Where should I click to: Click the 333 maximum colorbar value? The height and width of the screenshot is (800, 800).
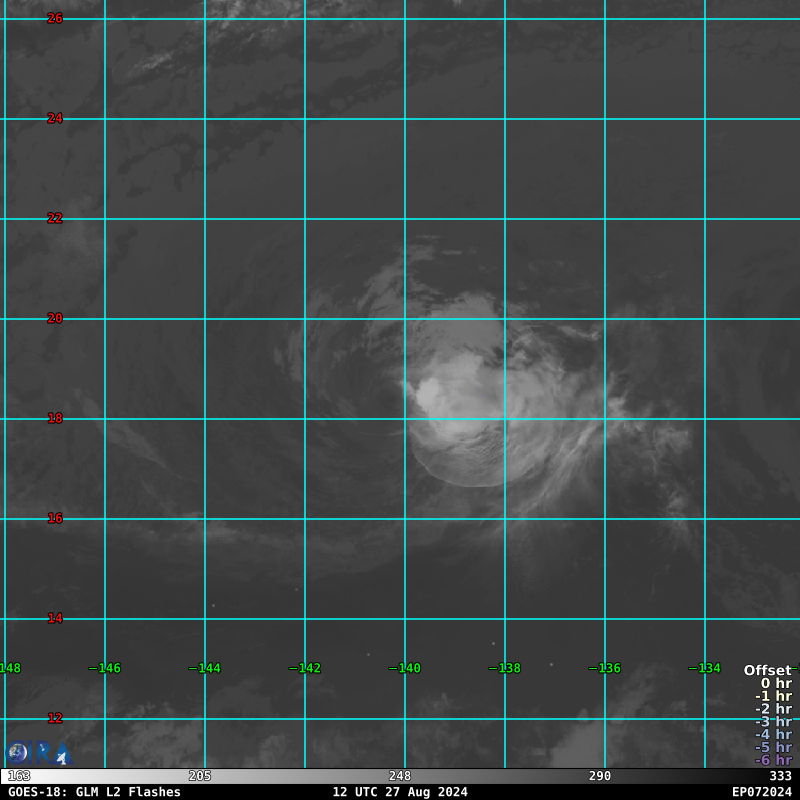pyautogui.click(x=780, y=776)
